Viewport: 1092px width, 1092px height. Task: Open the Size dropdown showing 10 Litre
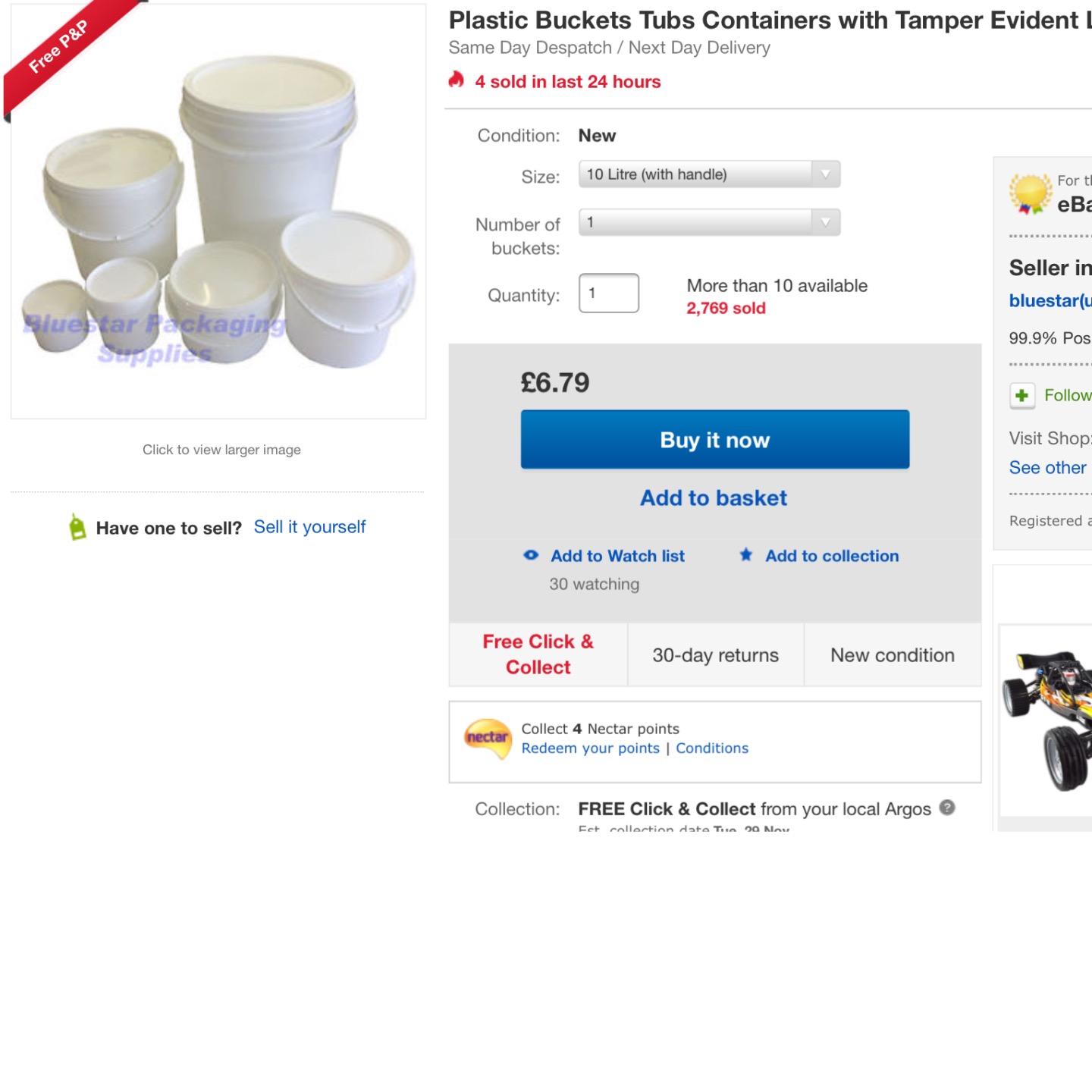(x=698, y=174)
